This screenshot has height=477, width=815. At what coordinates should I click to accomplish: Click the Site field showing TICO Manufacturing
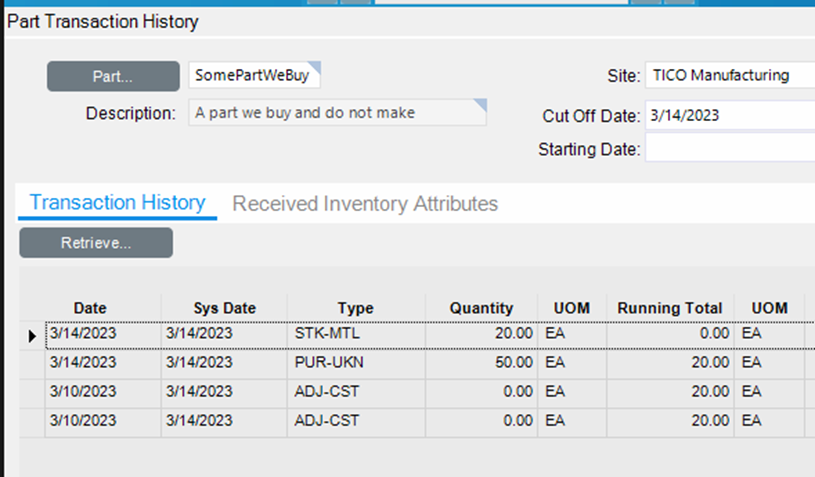[730, 76]
